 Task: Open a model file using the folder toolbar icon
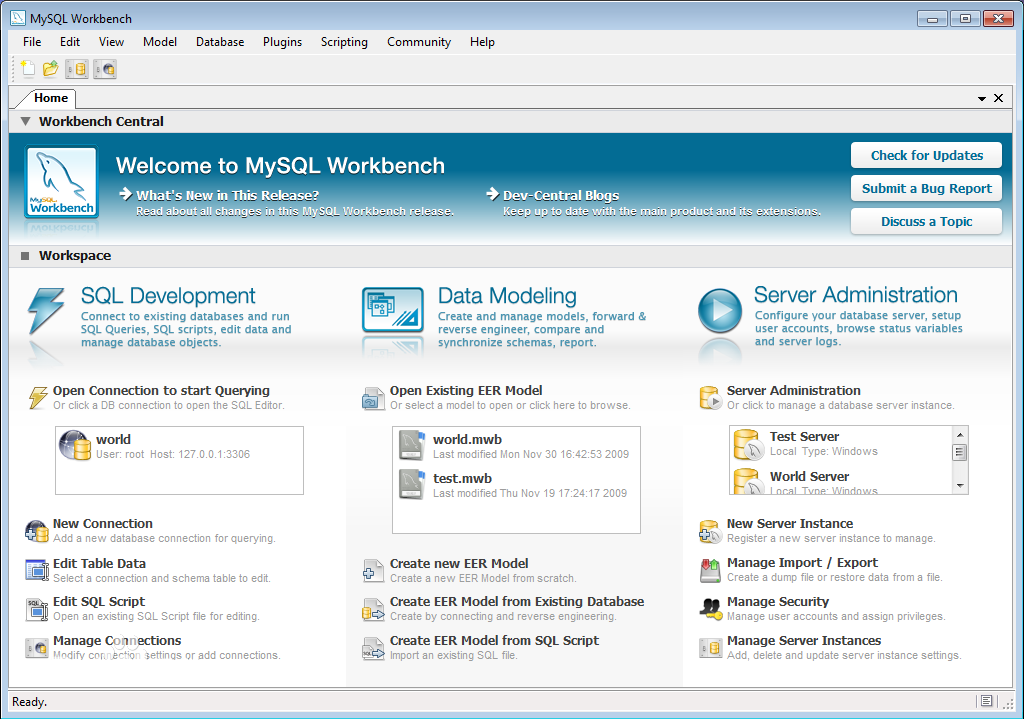pyautogui.click(x=49, y=68)
